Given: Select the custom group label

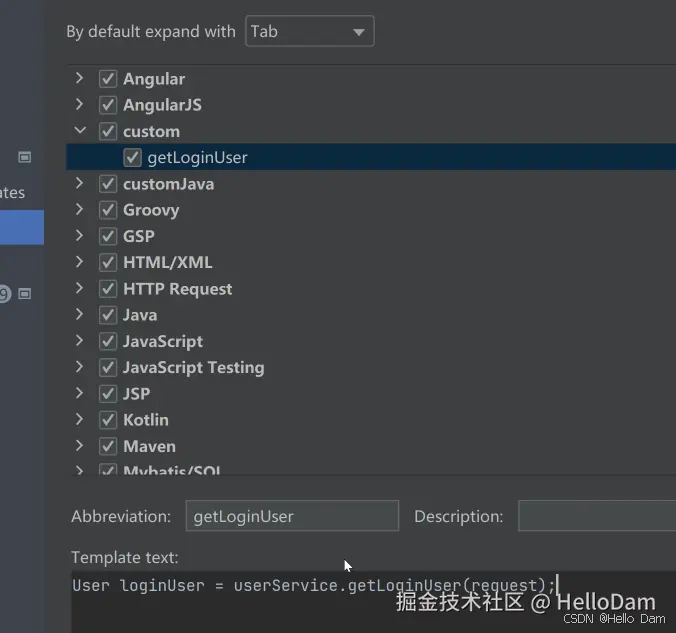Looking at the screenshot, I should pyautogui.click(x=151, y=132).
